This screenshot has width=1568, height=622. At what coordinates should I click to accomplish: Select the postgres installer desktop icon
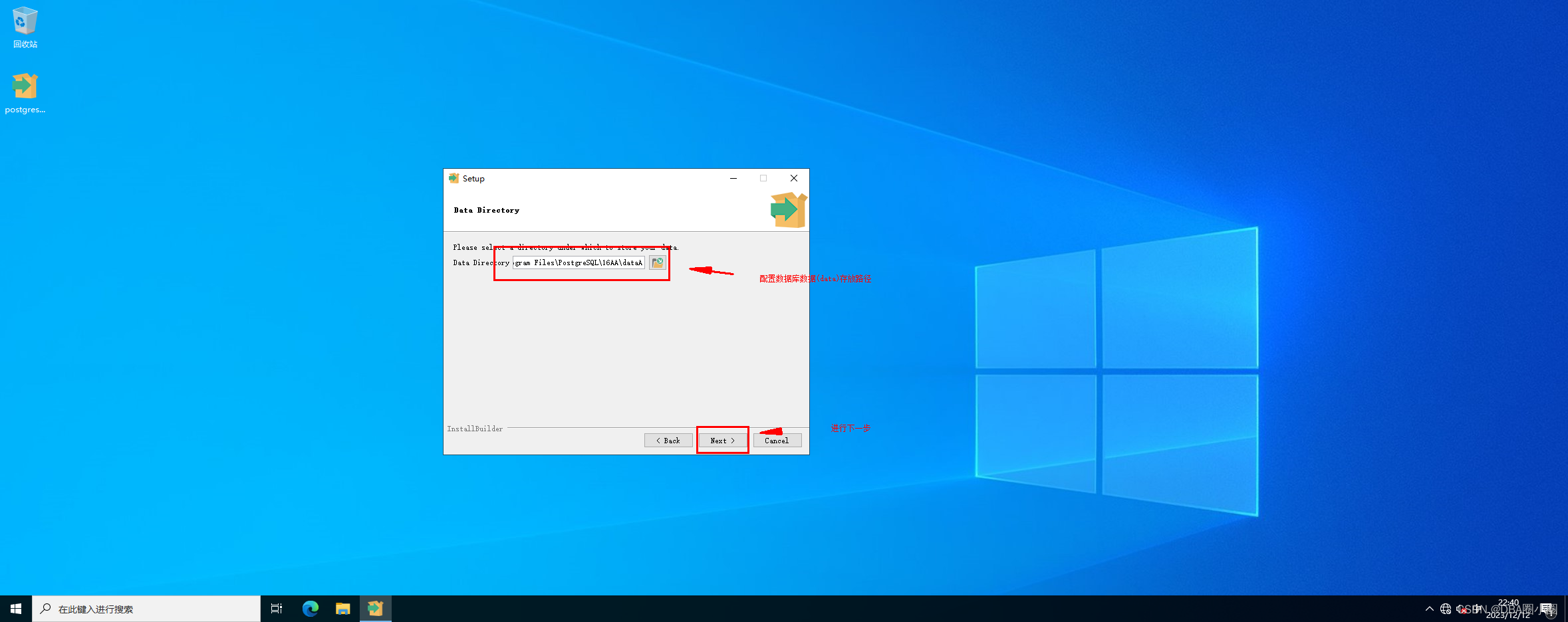(25, 93)
